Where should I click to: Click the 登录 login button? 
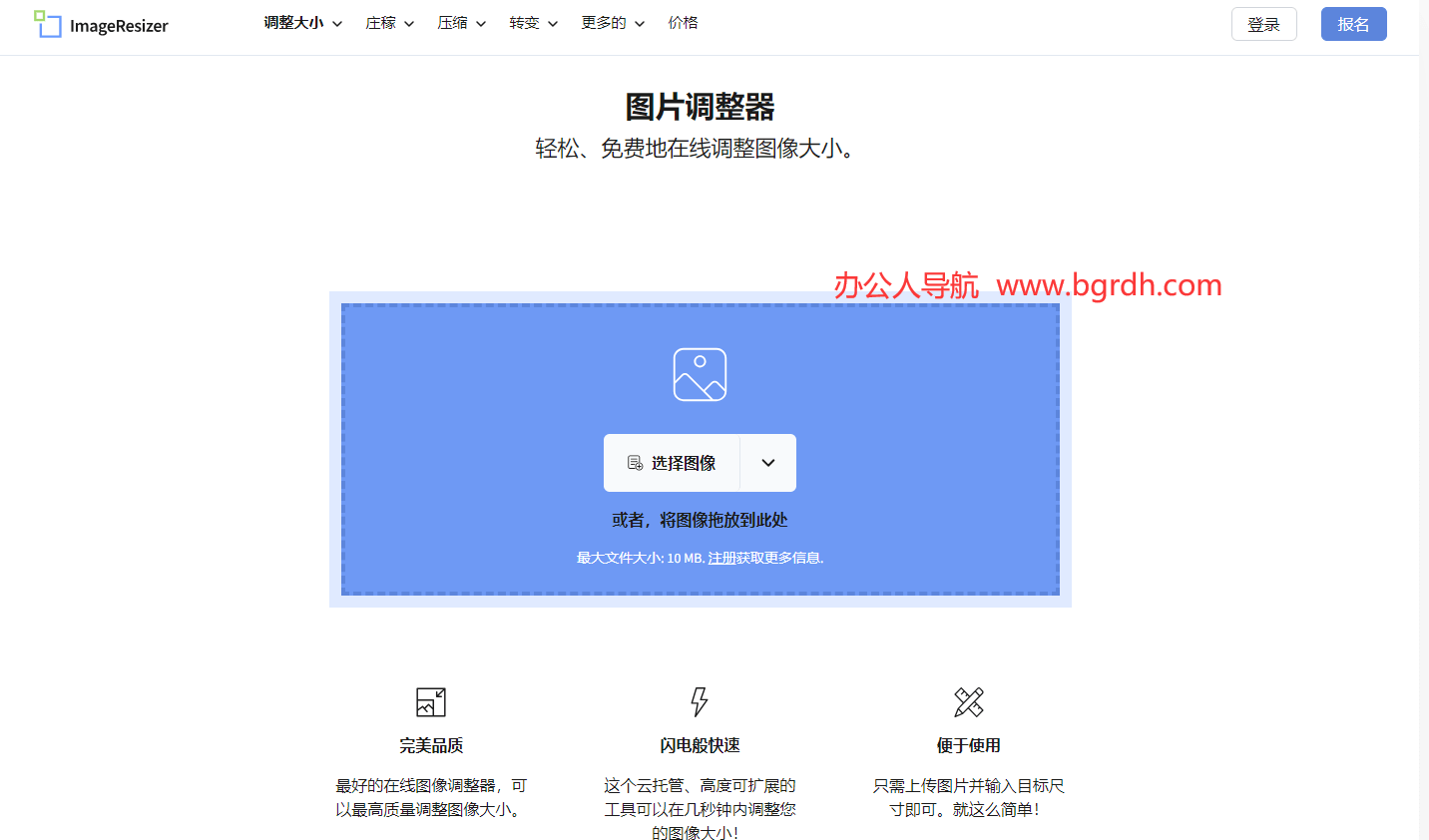[1263, 23]
